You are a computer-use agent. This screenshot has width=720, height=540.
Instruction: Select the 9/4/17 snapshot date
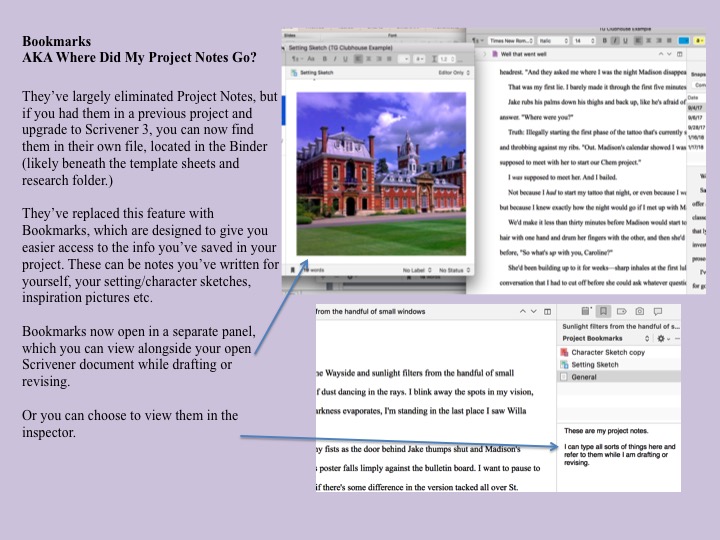pos(695,108)
